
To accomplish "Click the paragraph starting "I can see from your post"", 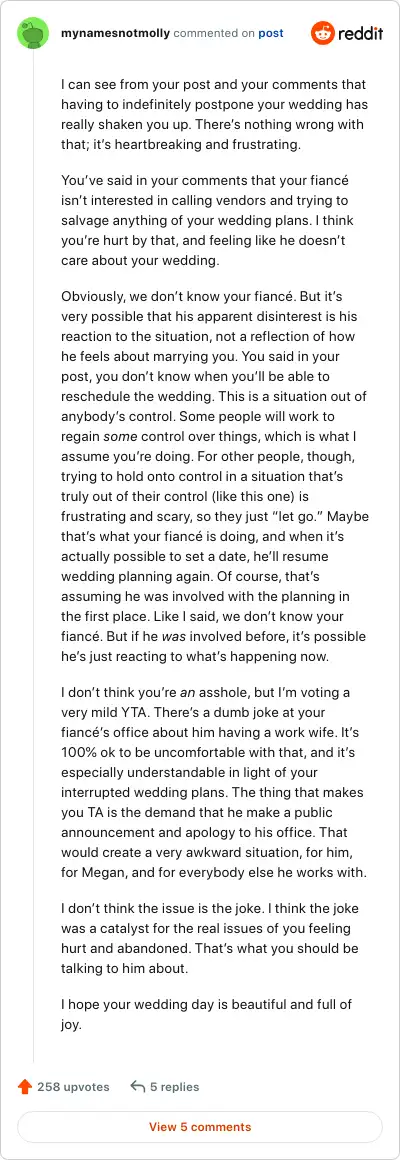I will [214, 115].
